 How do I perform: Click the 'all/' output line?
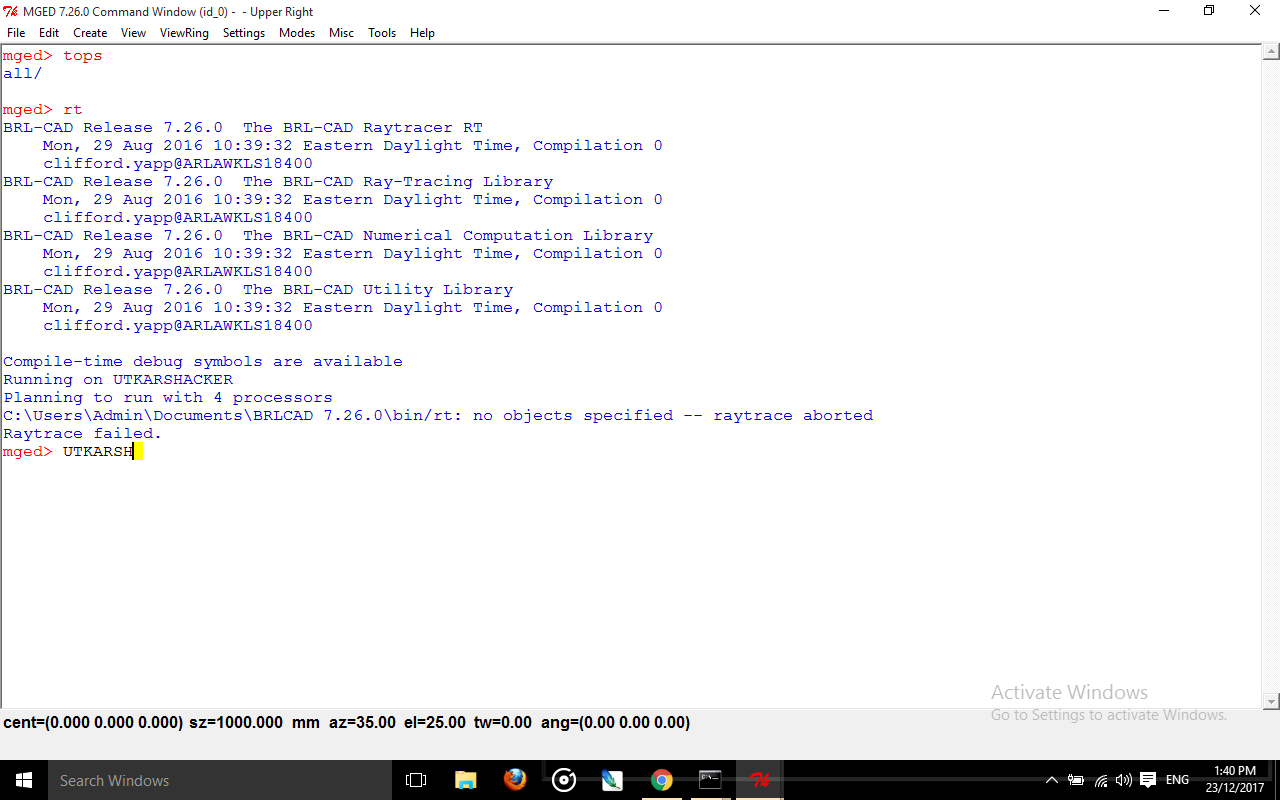[23, 74]
